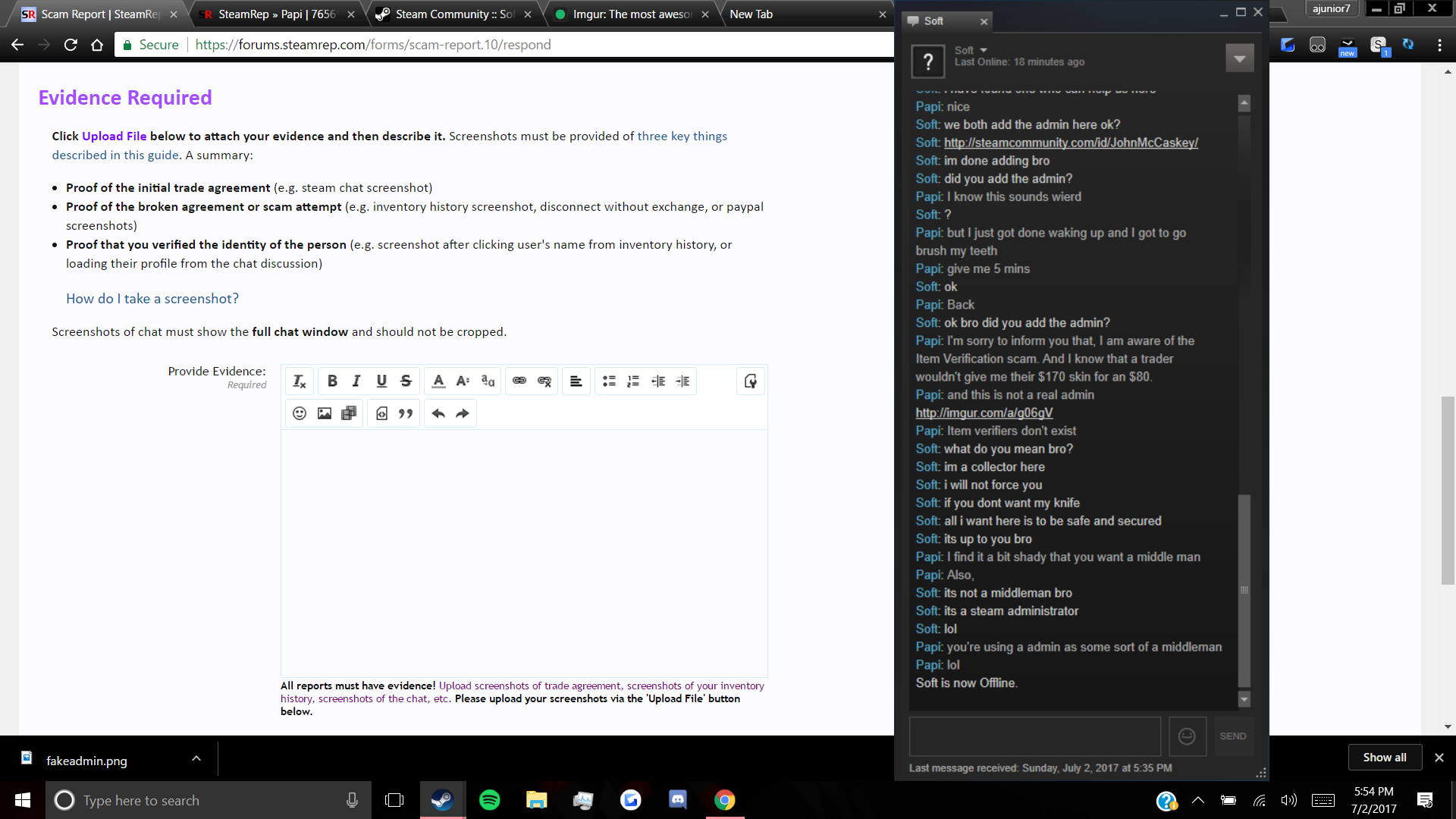This screenshot has width=1456, height=819.
Task: Click the remove formatting icon
Action: tap(300, 381)
